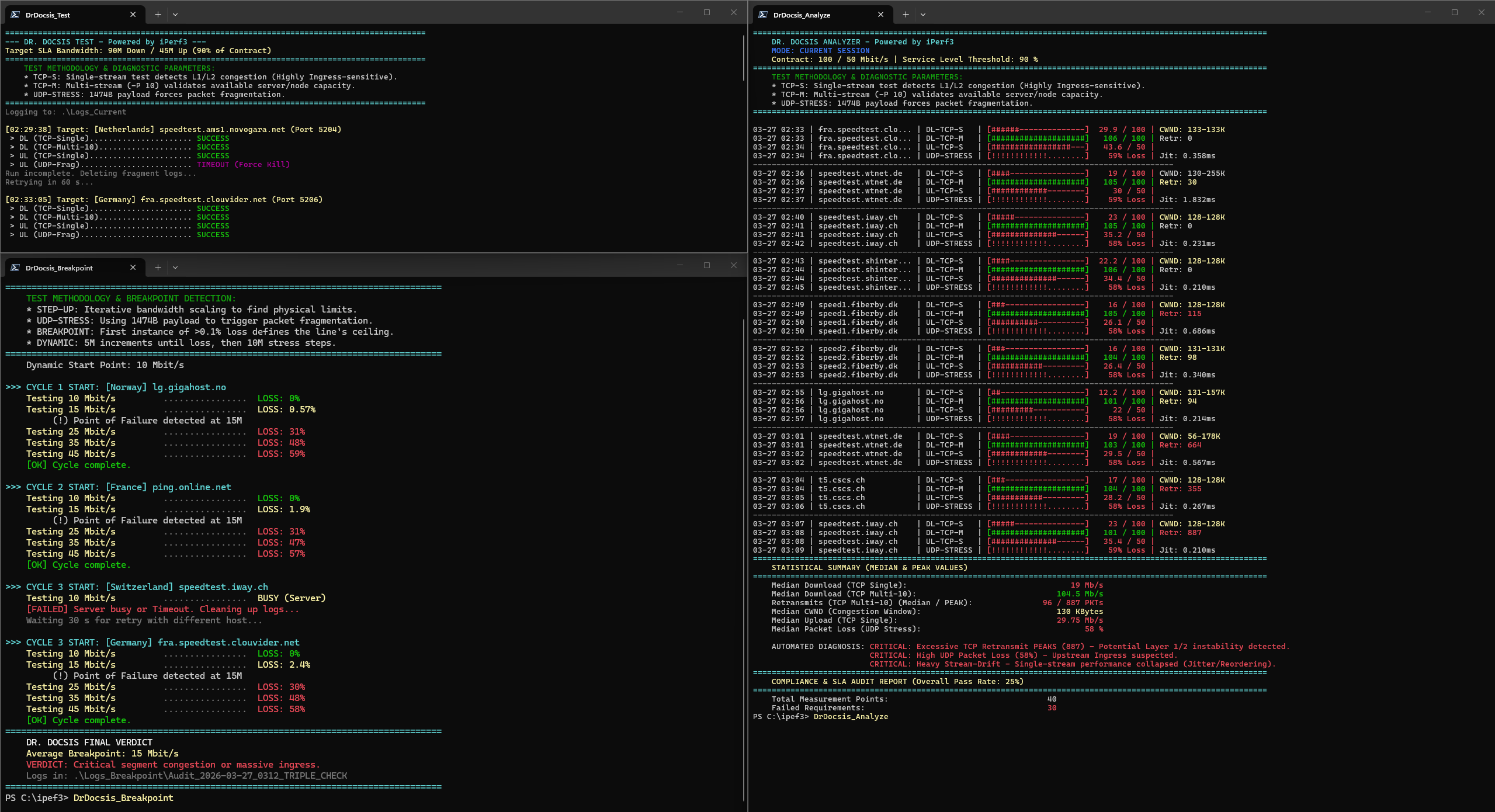Screen dimensions: 1495x812
Task: Maximize the DrDocsis_Test terminal window
Action: pyautogui.click(x=707, y=12)
